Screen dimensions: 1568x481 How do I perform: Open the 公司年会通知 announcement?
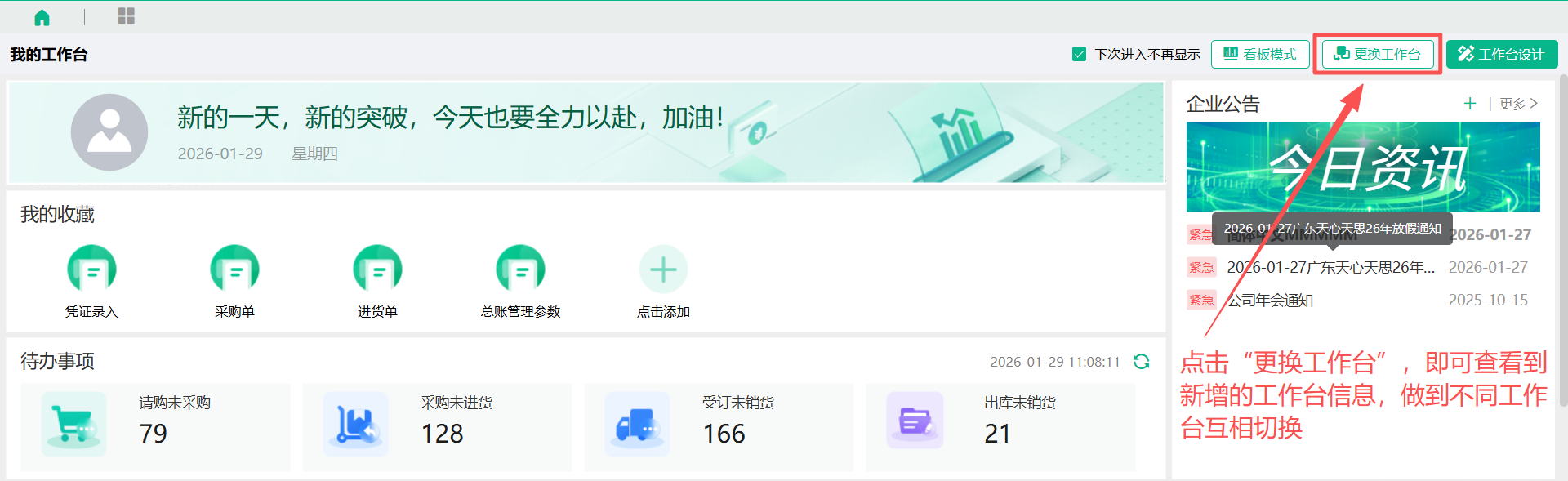(x=1271, y=301)
